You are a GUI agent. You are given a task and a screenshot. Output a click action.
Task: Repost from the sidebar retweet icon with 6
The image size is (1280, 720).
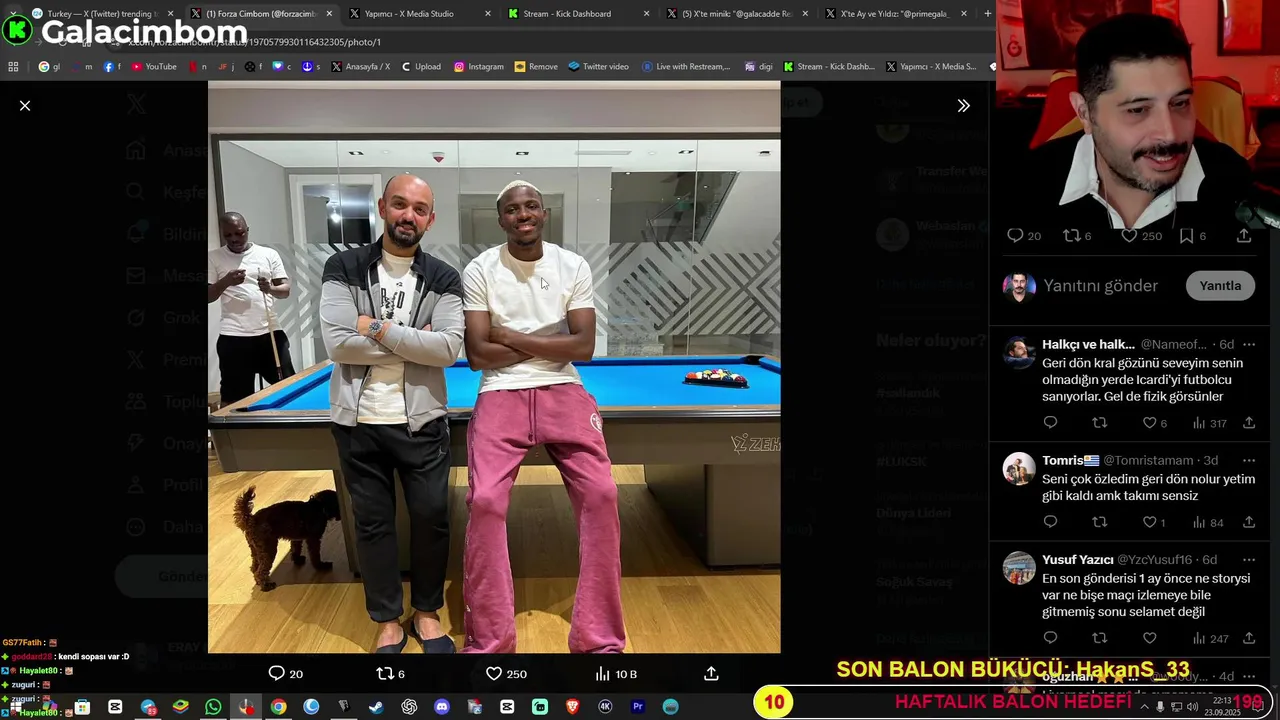(x=1071, y=236)
